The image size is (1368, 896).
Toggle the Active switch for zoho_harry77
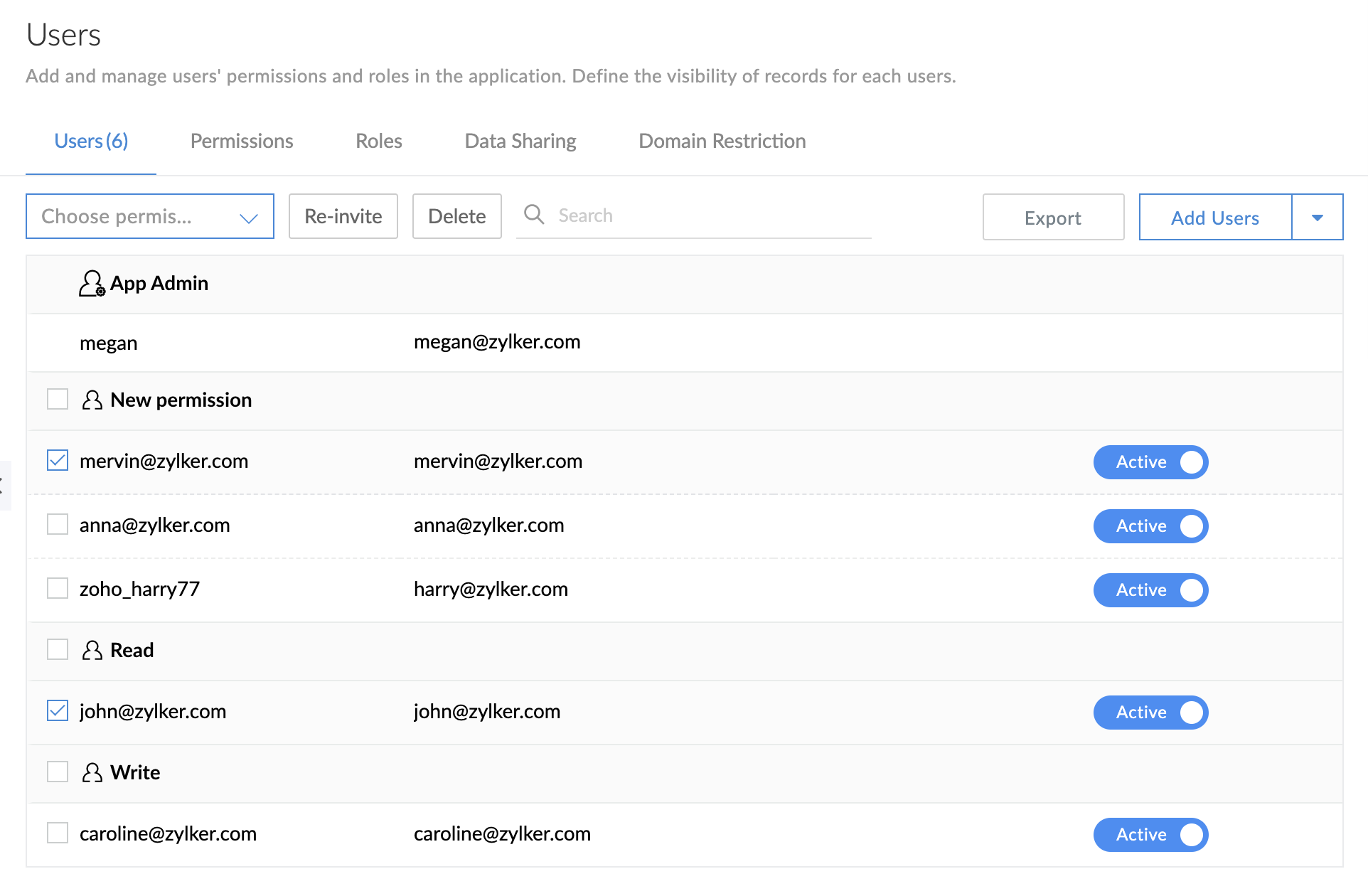1150,590
